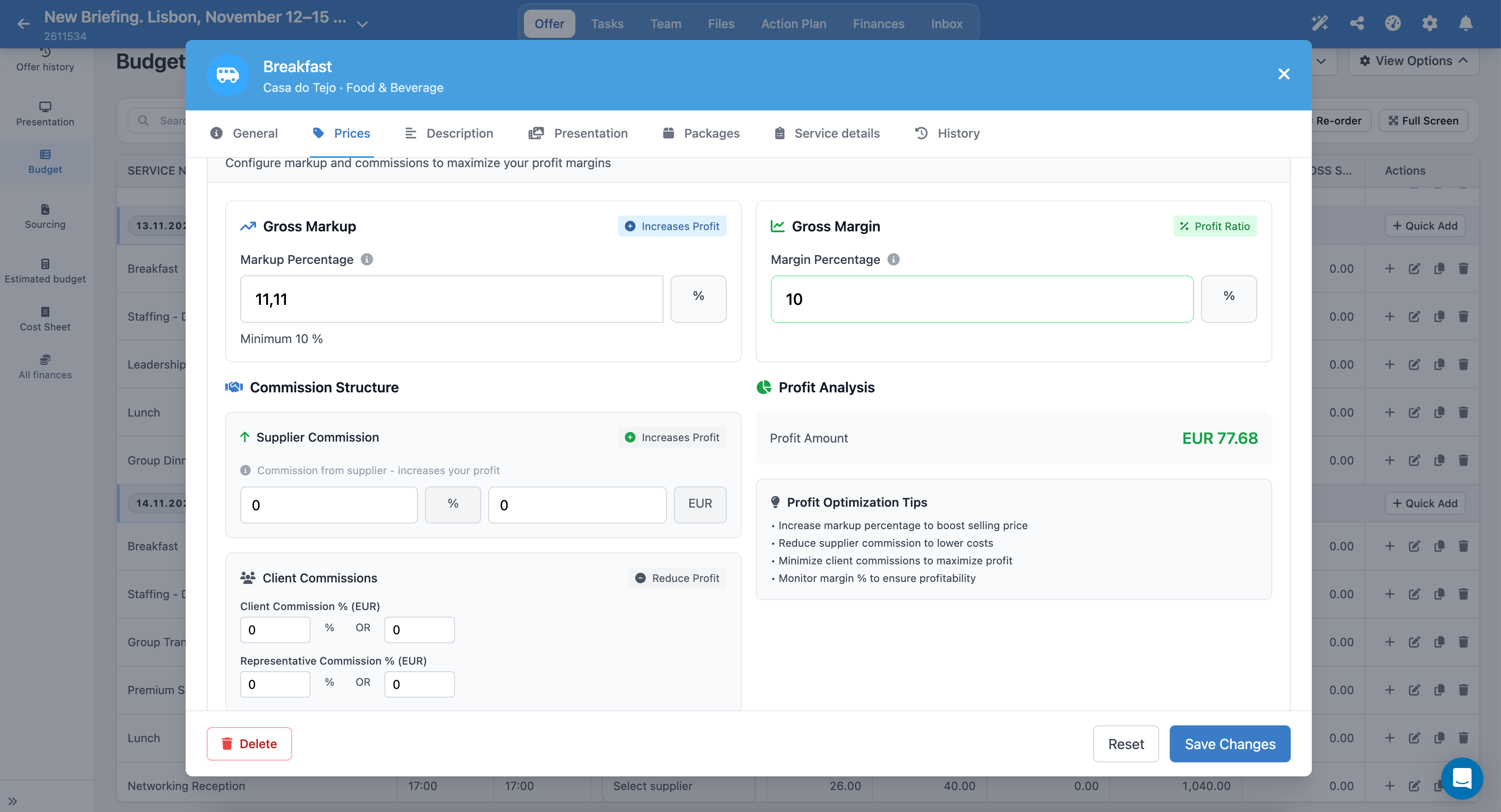This screenshot has height=812, width=1501.
Task: Switch to Finances in top navigation
Action: (x=878, y=24)
